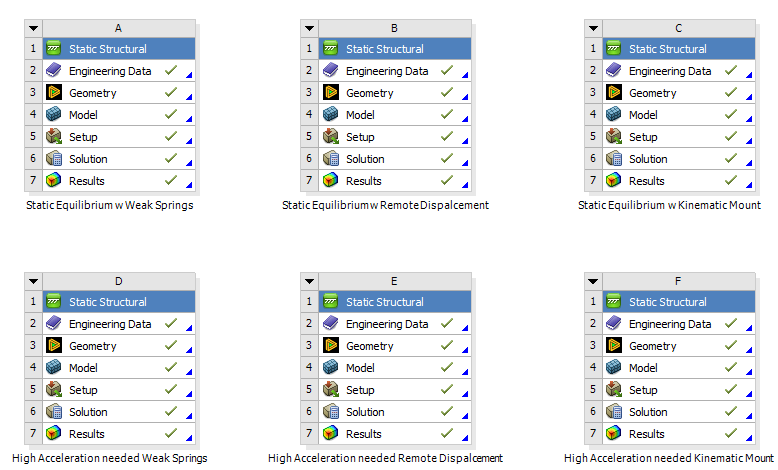Viewport: 778px width, 470px height.
Task: Select Solution cell label in system F
Action: 648,412
